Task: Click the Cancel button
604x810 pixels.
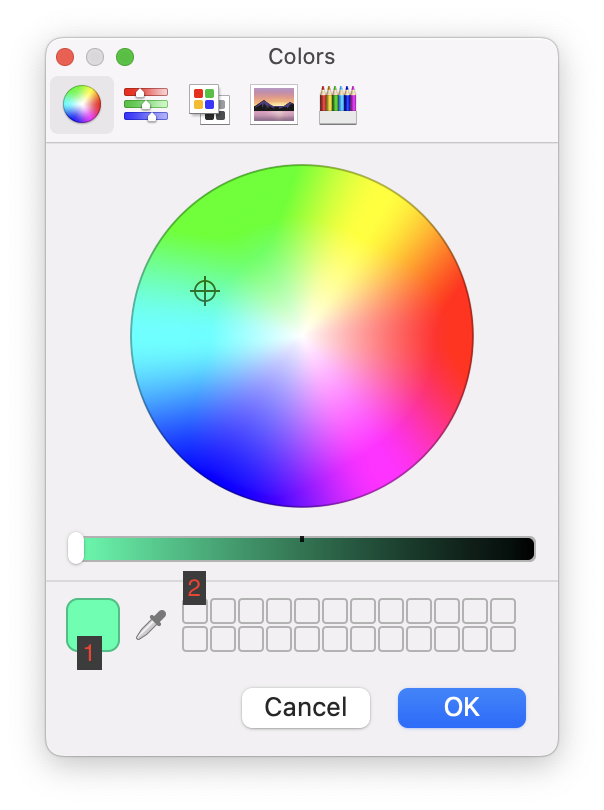Action: point(306,707)
